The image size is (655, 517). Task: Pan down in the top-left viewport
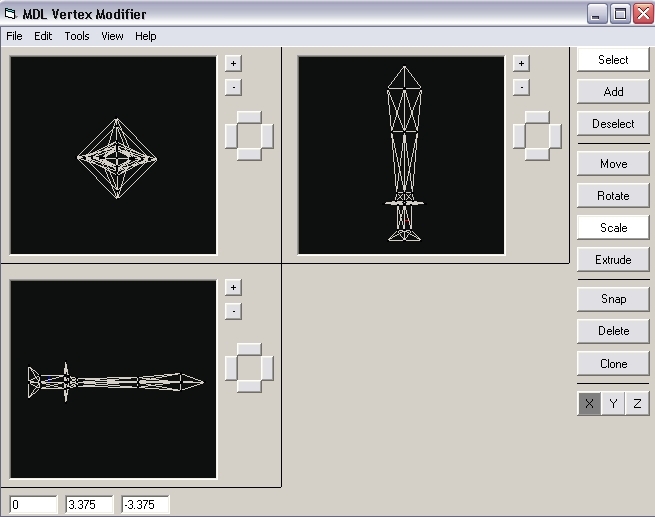point(249,154)
